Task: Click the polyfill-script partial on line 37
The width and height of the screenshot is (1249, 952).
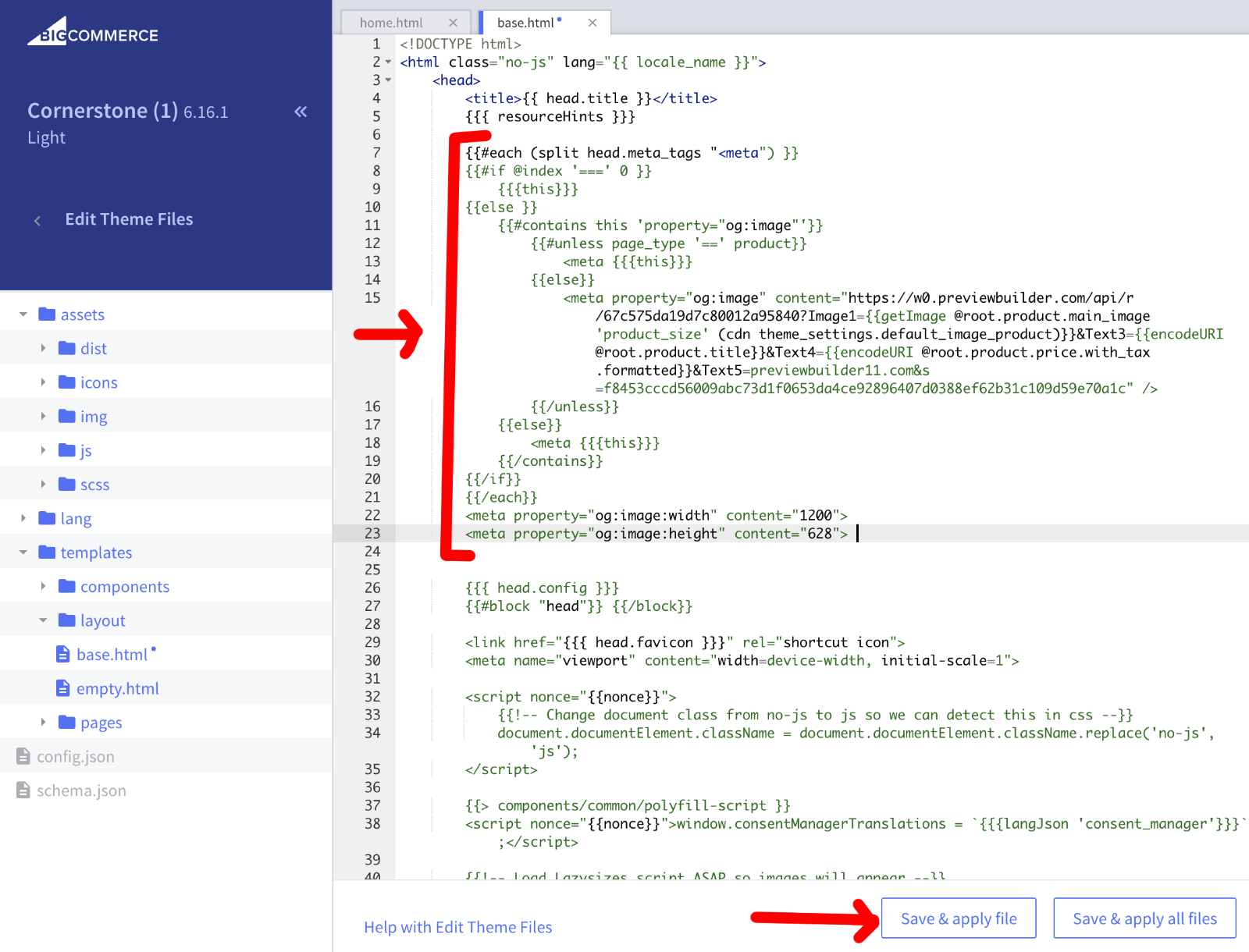Action: coord(628,805)
